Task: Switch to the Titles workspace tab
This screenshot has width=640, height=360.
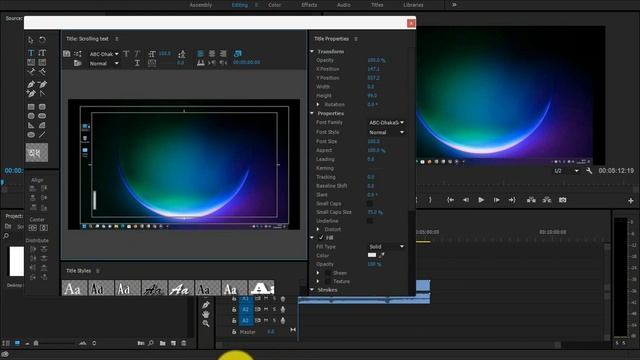Action: [x=377, y=5]
